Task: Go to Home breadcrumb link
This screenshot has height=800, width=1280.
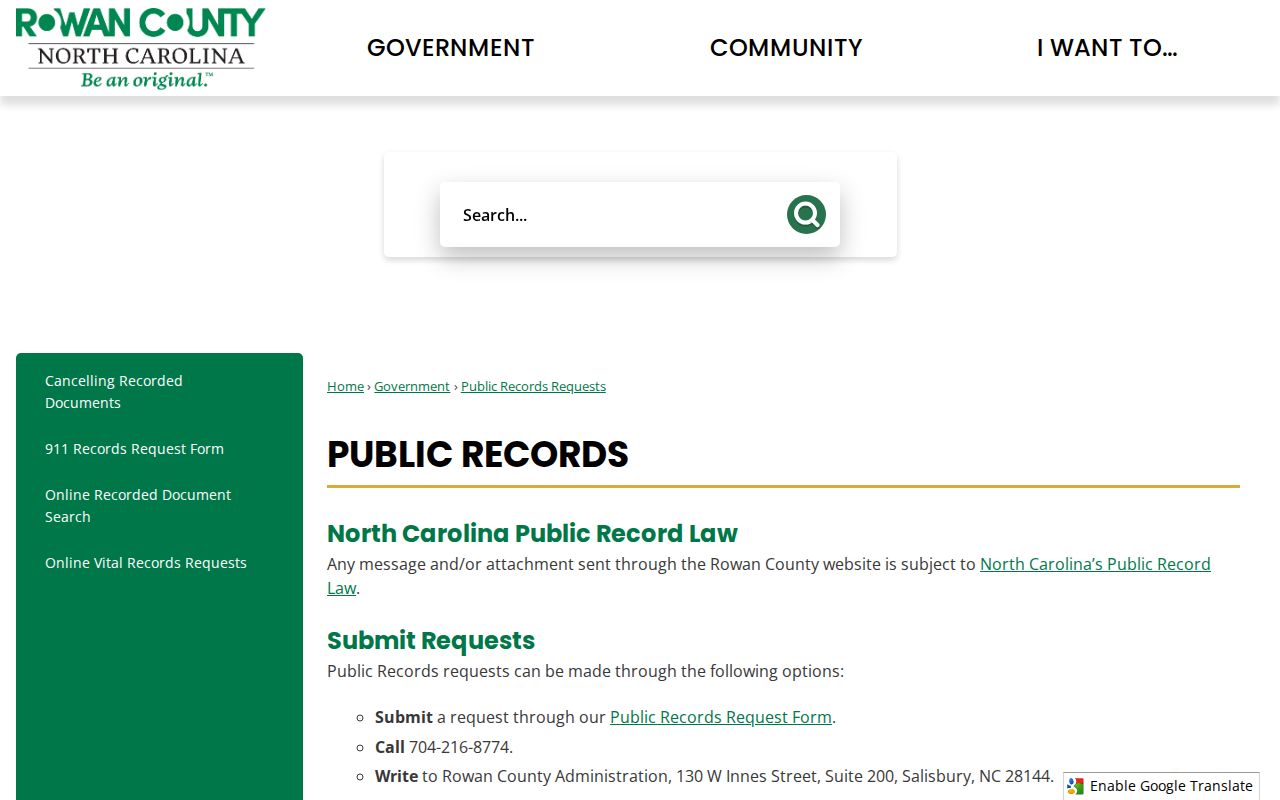Action: tap(345, 387)
